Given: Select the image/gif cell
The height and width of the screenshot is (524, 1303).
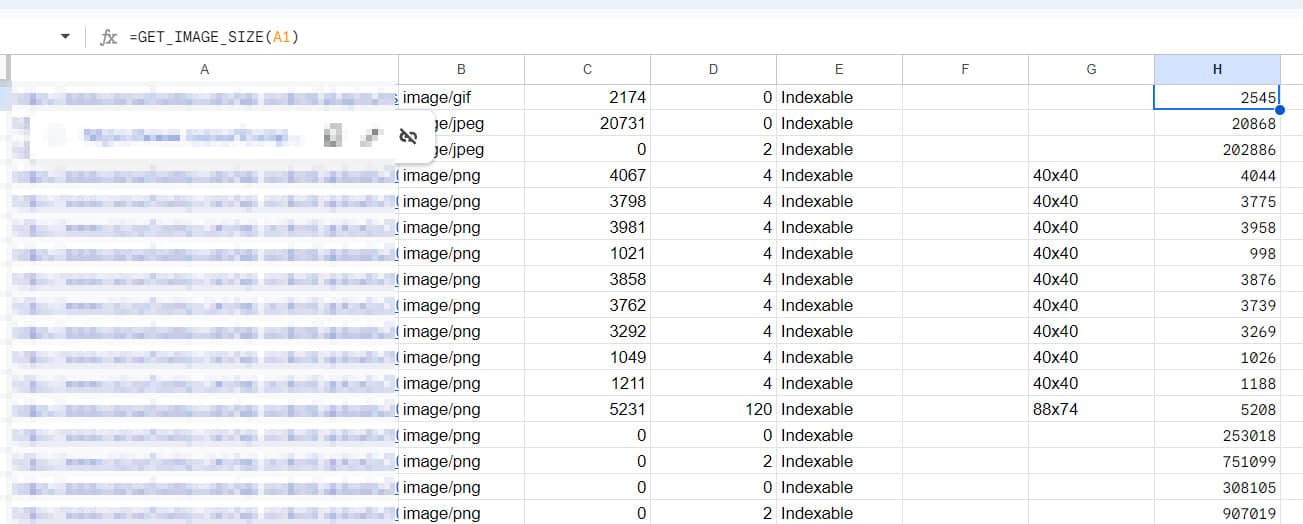Looking at the screenshot, I should point(461,98).
